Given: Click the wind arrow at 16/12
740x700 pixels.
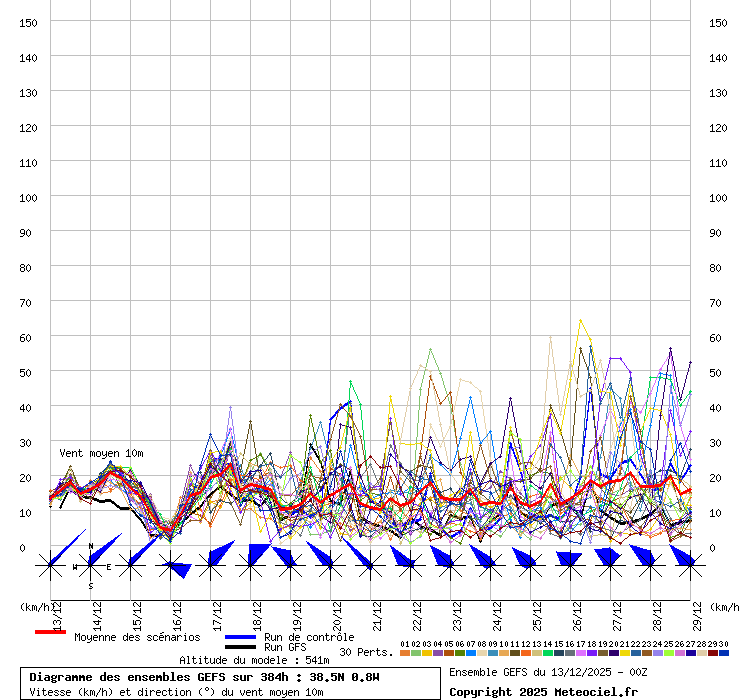Looking at the screenshot, I should (x=172, y=568).
